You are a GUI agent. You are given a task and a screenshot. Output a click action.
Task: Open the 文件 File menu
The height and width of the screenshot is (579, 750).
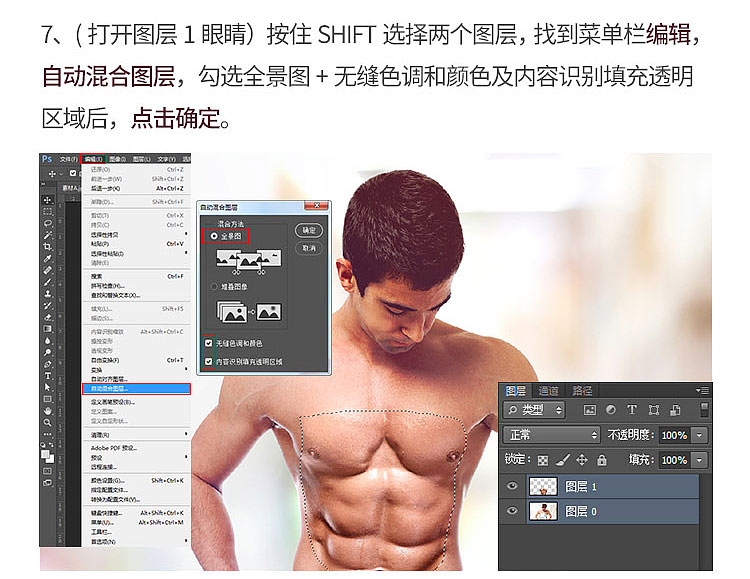[x=68, y=159]
